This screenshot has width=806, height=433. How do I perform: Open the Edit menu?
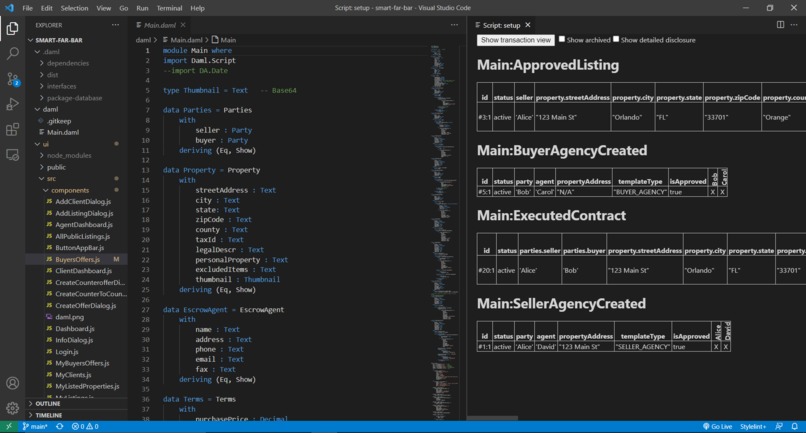click(47, 8)
